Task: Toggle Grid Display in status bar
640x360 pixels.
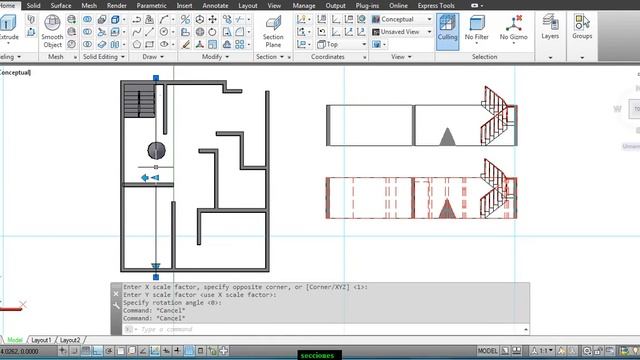Action: tap(85, 351)
